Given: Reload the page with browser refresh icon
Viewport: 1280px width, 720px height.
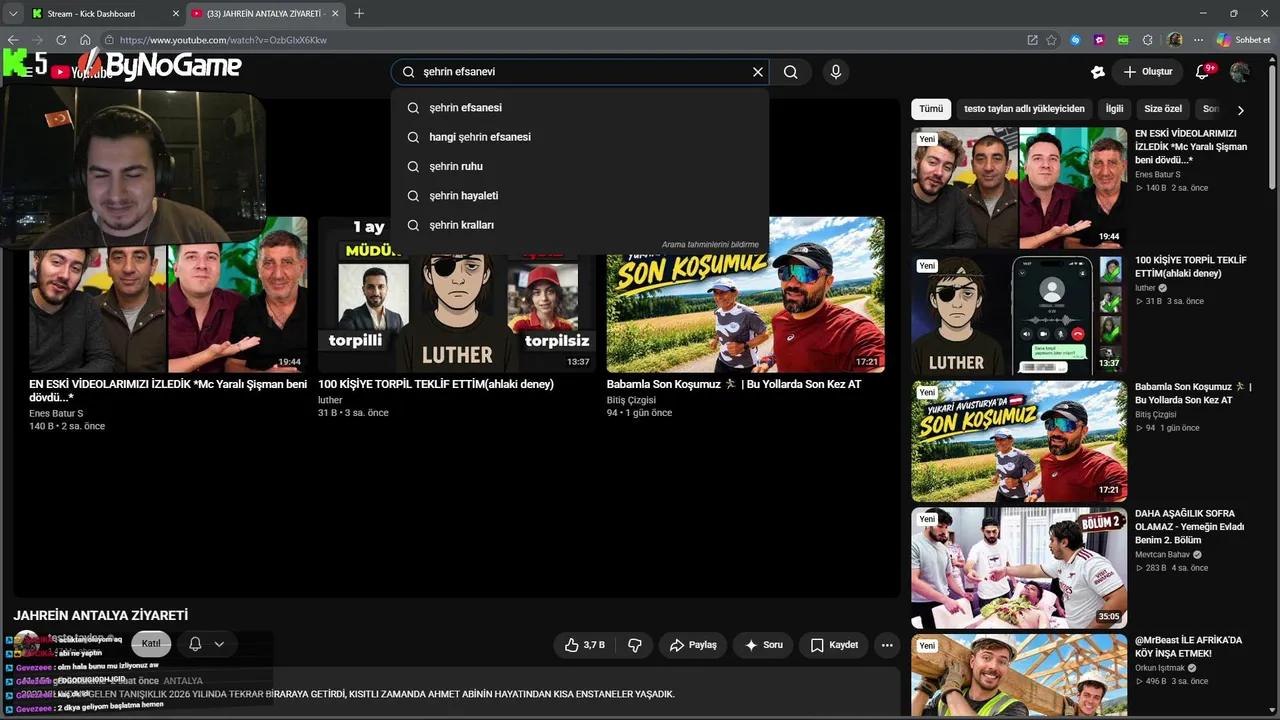Looking at the screenshot, I should tap(61, 40).
